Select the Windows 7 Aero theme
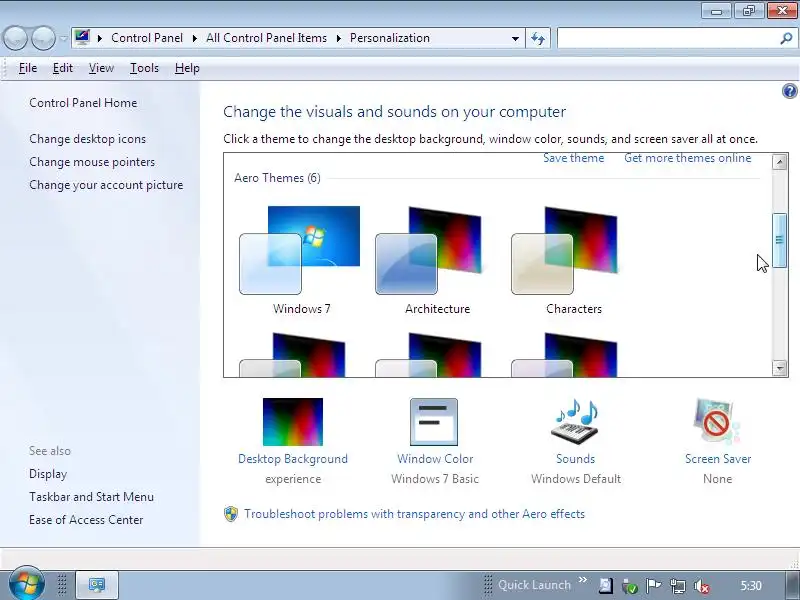 [x=300, y=260]
